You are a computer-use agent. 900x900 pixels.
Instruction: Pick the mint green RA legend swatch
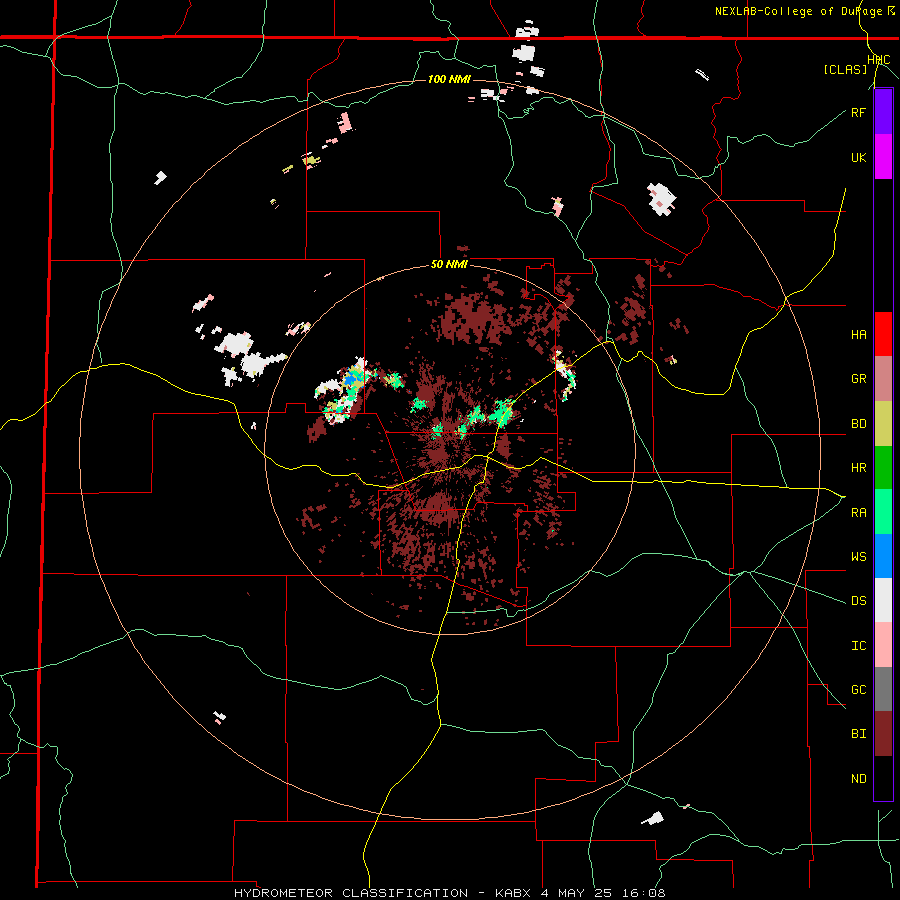[883, 511]
